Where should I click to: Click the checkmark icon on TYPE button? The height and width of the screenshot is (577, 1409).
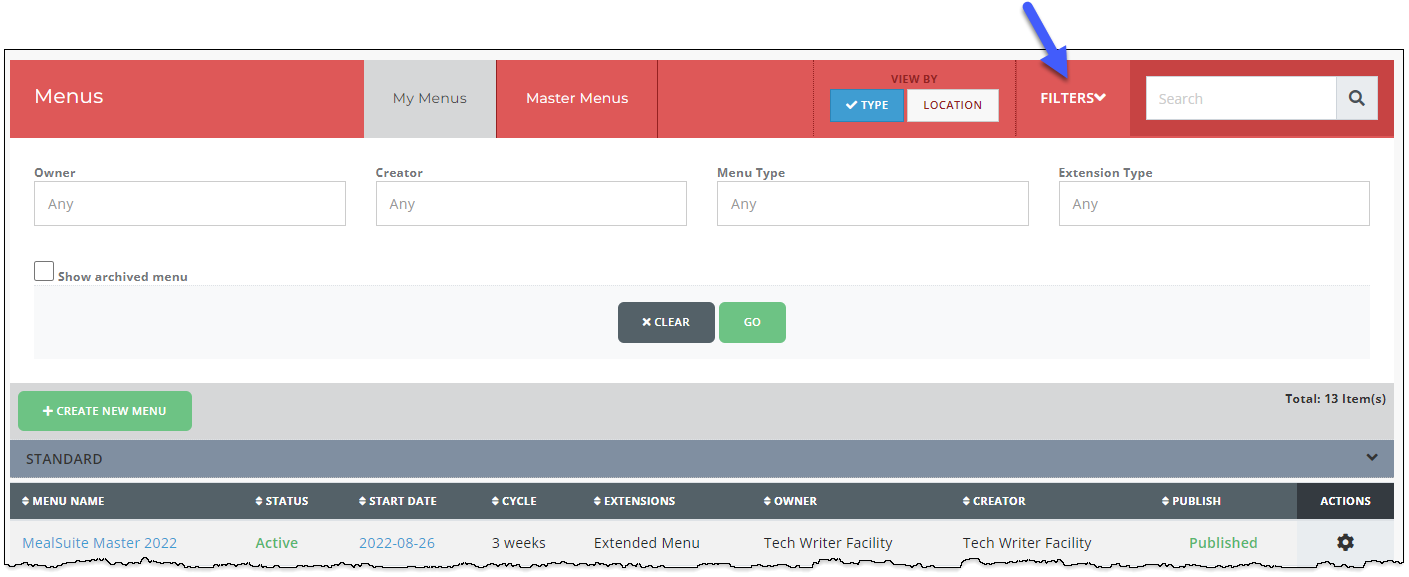pyautogui.click(x=851, y=104)
